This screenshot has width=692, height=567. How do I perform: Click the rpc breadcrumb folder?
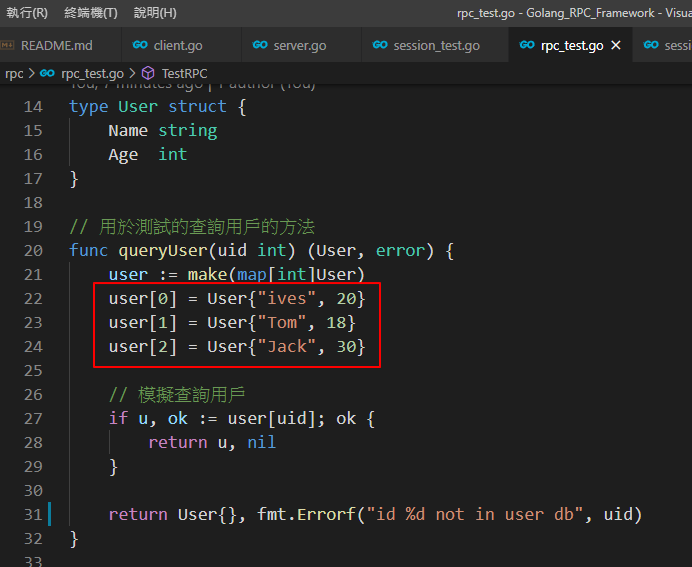click(14, 73)
